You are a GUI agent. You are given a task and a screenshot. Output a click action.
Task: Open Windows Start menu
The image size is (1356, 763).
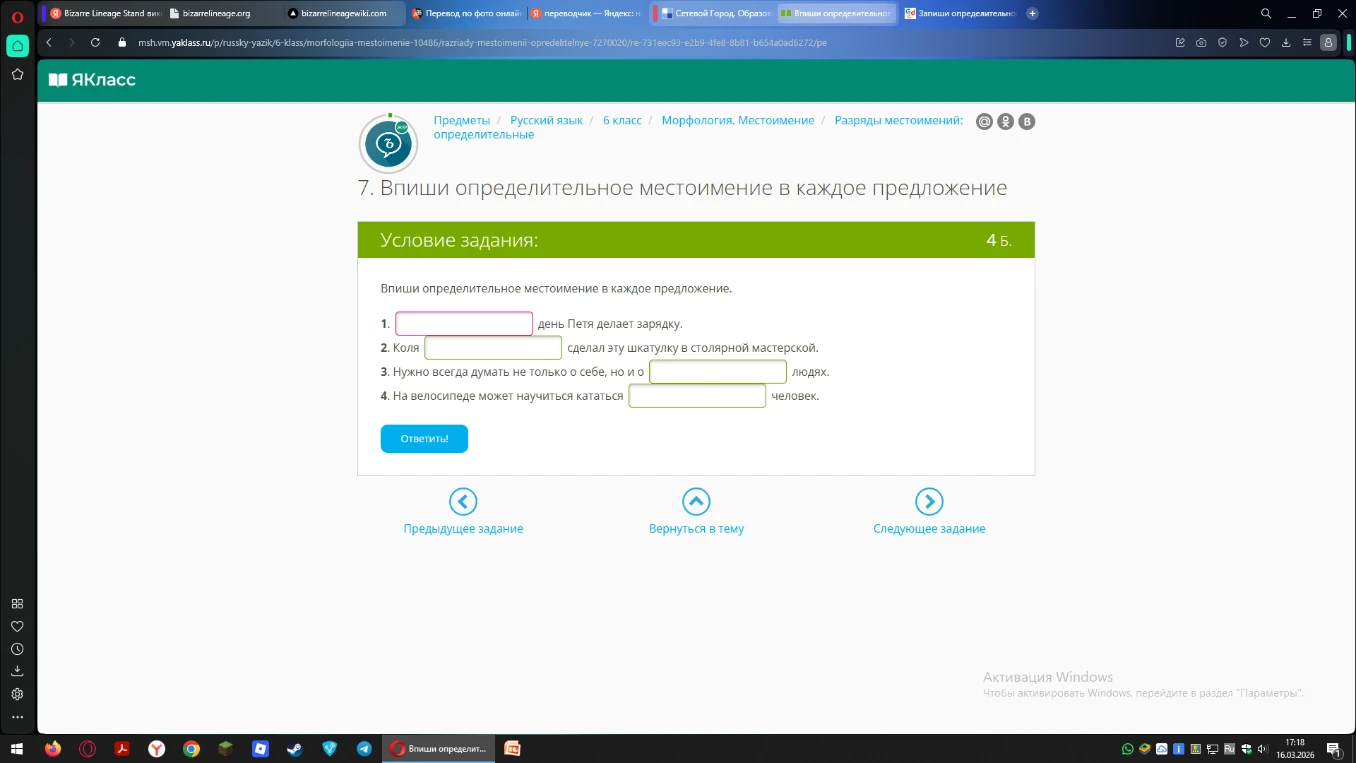pyautogui.click(x=19, y=748)
